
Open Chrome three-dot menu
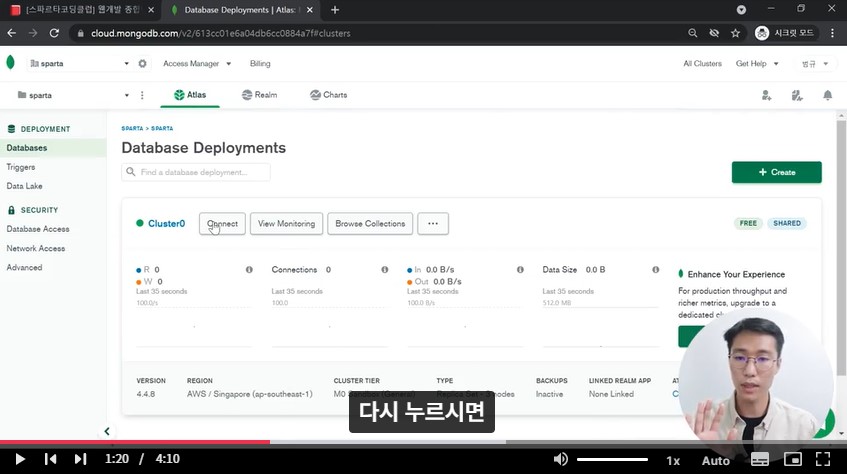(832, 33)
